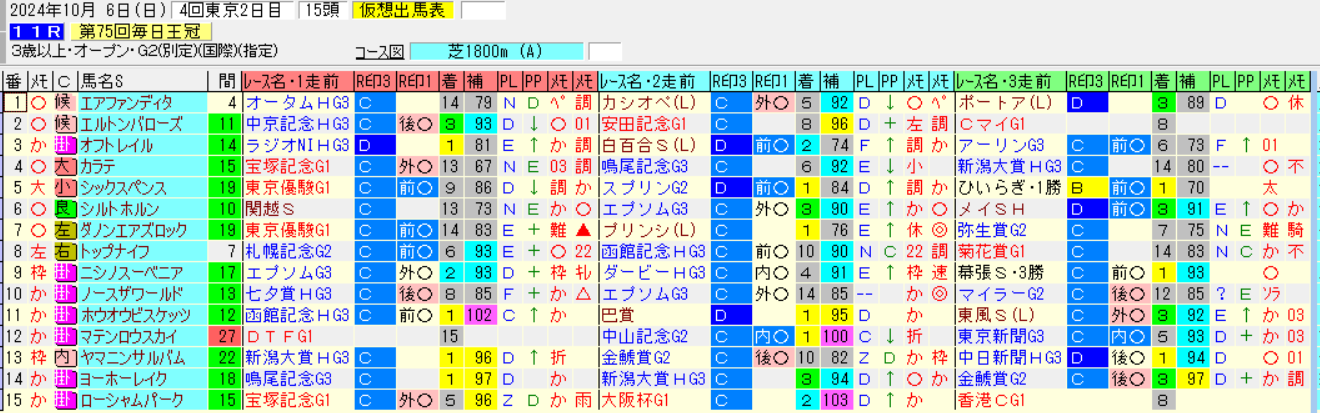Viewport: 1320px width, 413px height.
Task: Click the 番 column header
Action: pos(14,82)
